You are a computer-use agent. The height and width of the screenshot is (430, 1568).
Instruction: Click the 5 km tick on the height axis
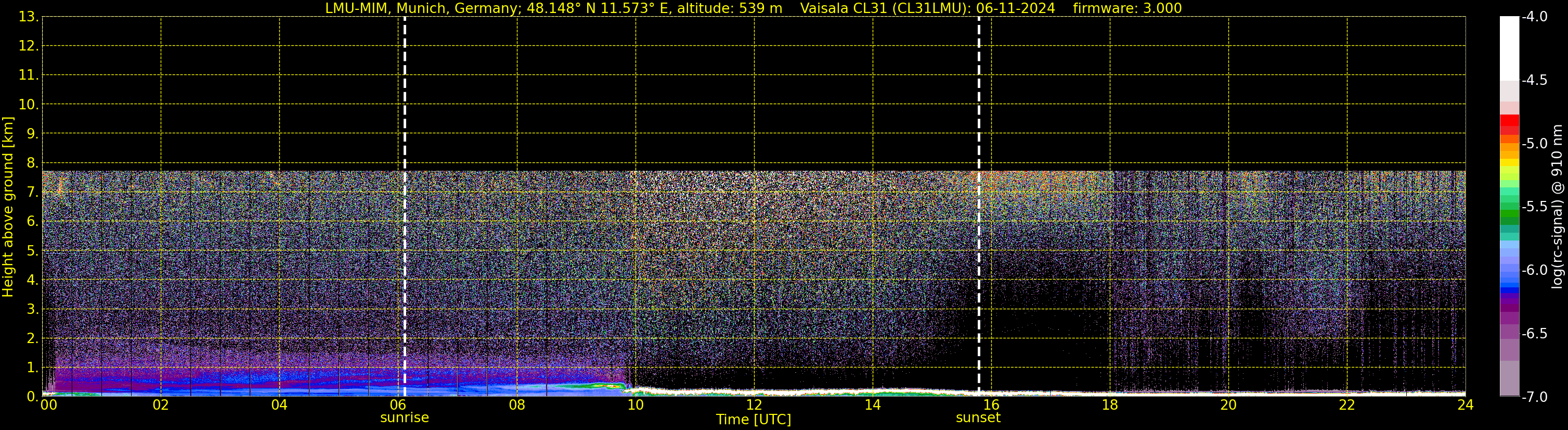[x=31, y=251]
